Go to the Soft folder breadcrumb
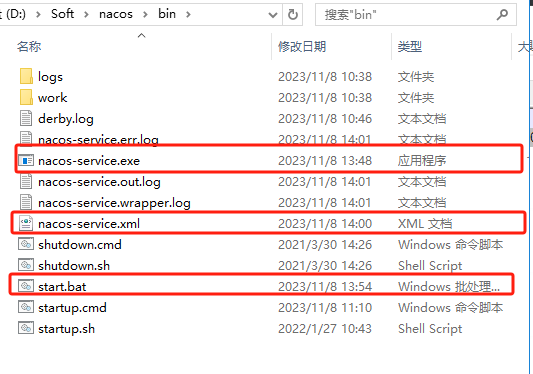 point(63,14)
